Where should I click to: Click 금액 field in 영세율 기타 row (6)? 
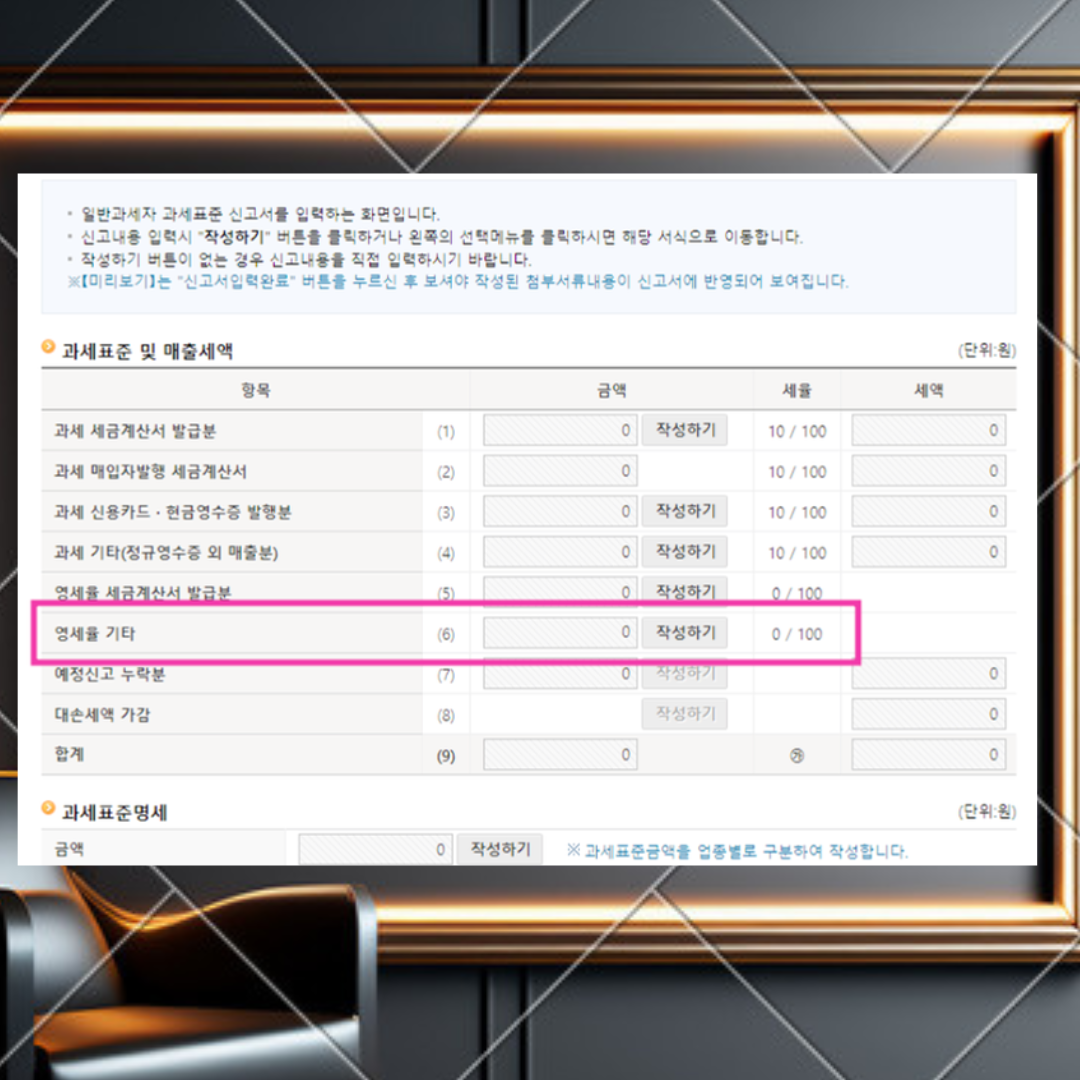click(x=560, y=632)
